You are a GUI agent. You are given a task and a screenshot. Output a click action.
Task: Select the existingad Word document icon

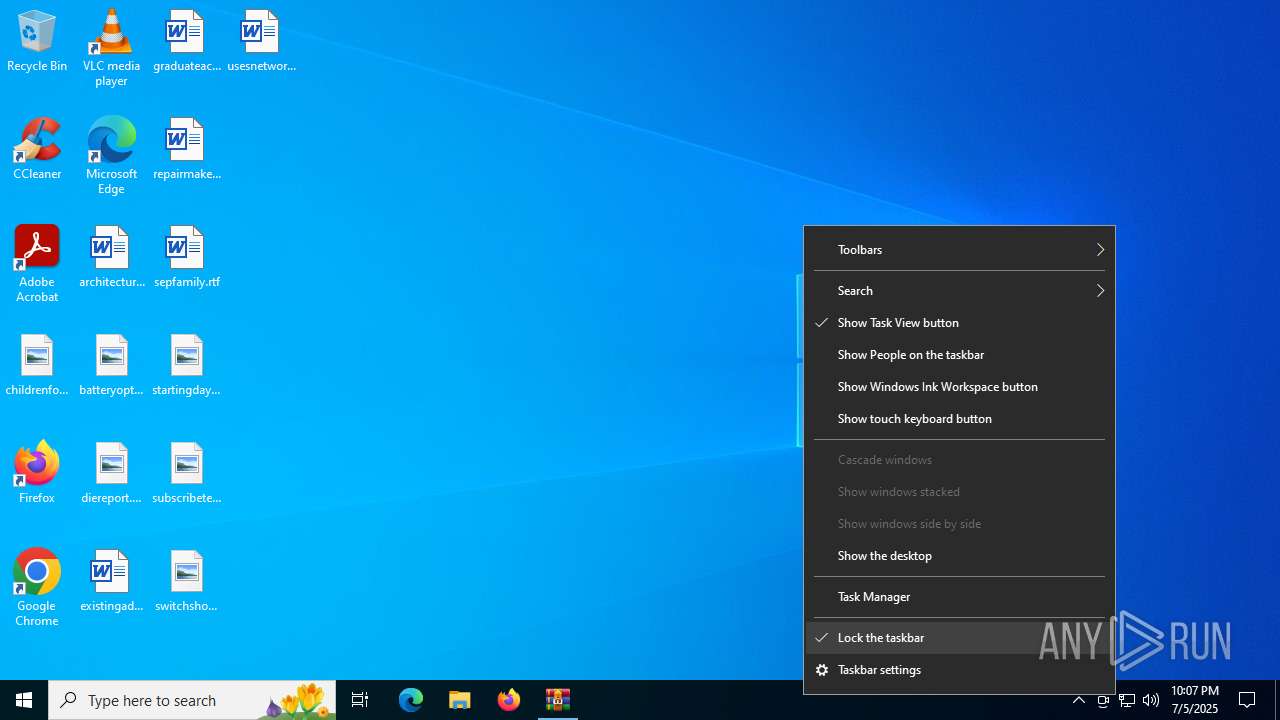(111, 582)
